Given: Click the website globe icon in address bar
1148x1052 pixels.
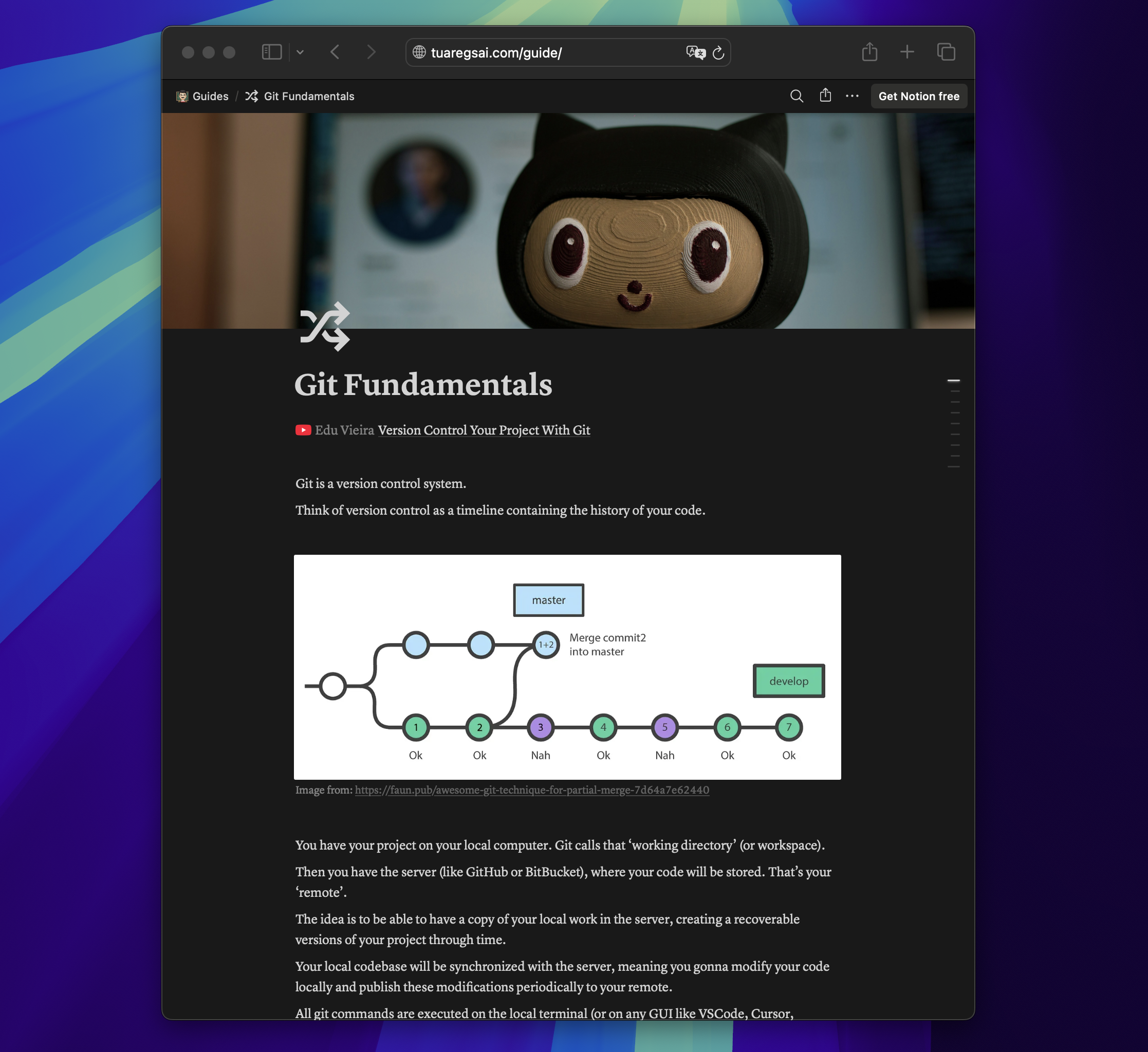Looking at the screenshot, I should point(419,52).
